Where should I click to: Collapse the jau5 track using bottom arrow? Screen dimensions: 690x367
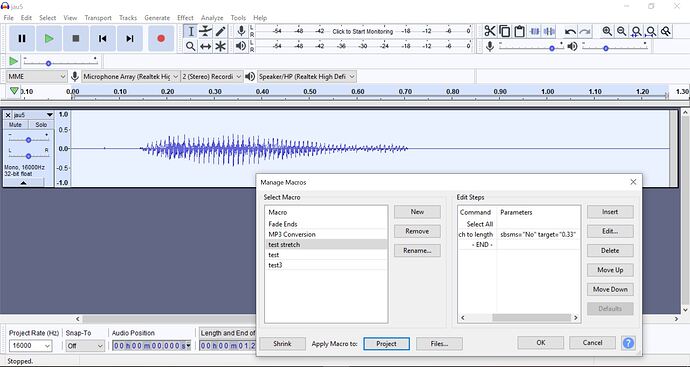point(24,183)
